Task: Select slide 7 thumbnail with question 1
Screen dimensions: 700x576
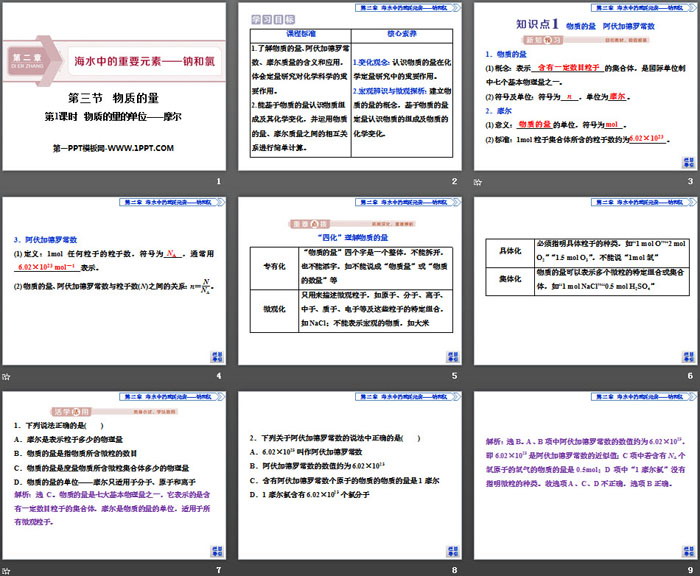Action: [114, 475]
